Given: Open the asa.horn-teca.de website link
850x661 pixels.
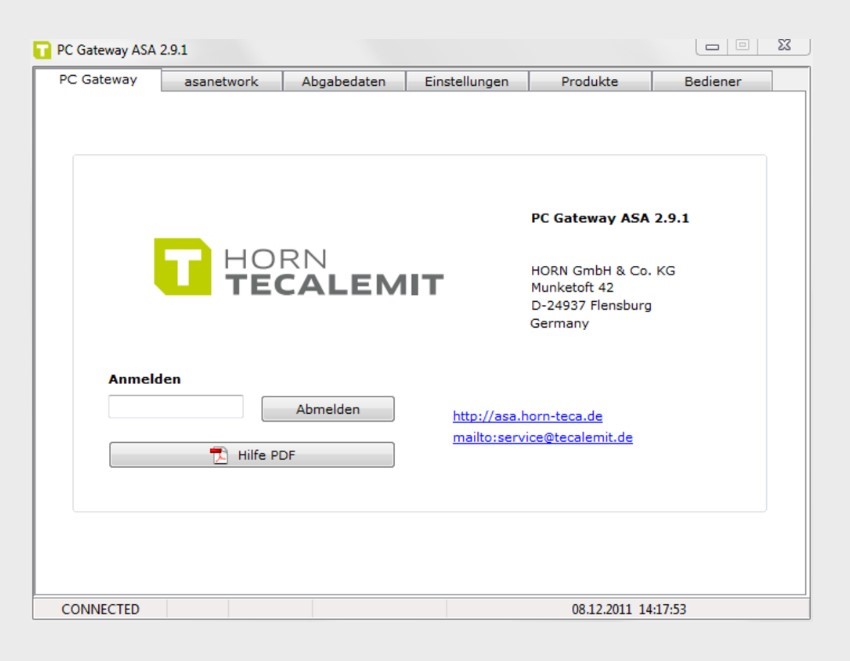Looking at the screenshot, I should pos(527,416).
